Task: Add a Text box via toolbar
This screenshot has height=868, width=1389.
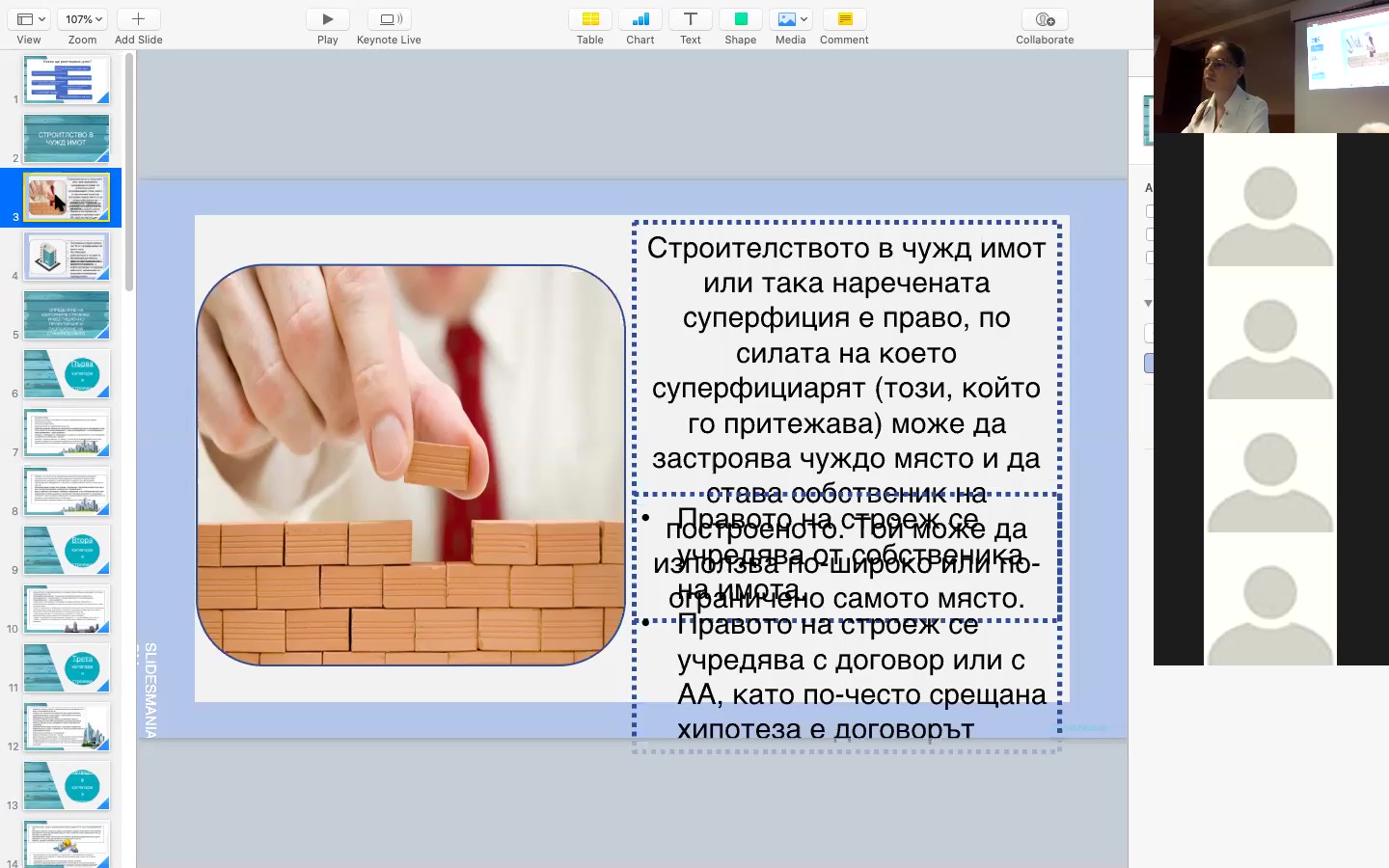Action: coord(691,19)
